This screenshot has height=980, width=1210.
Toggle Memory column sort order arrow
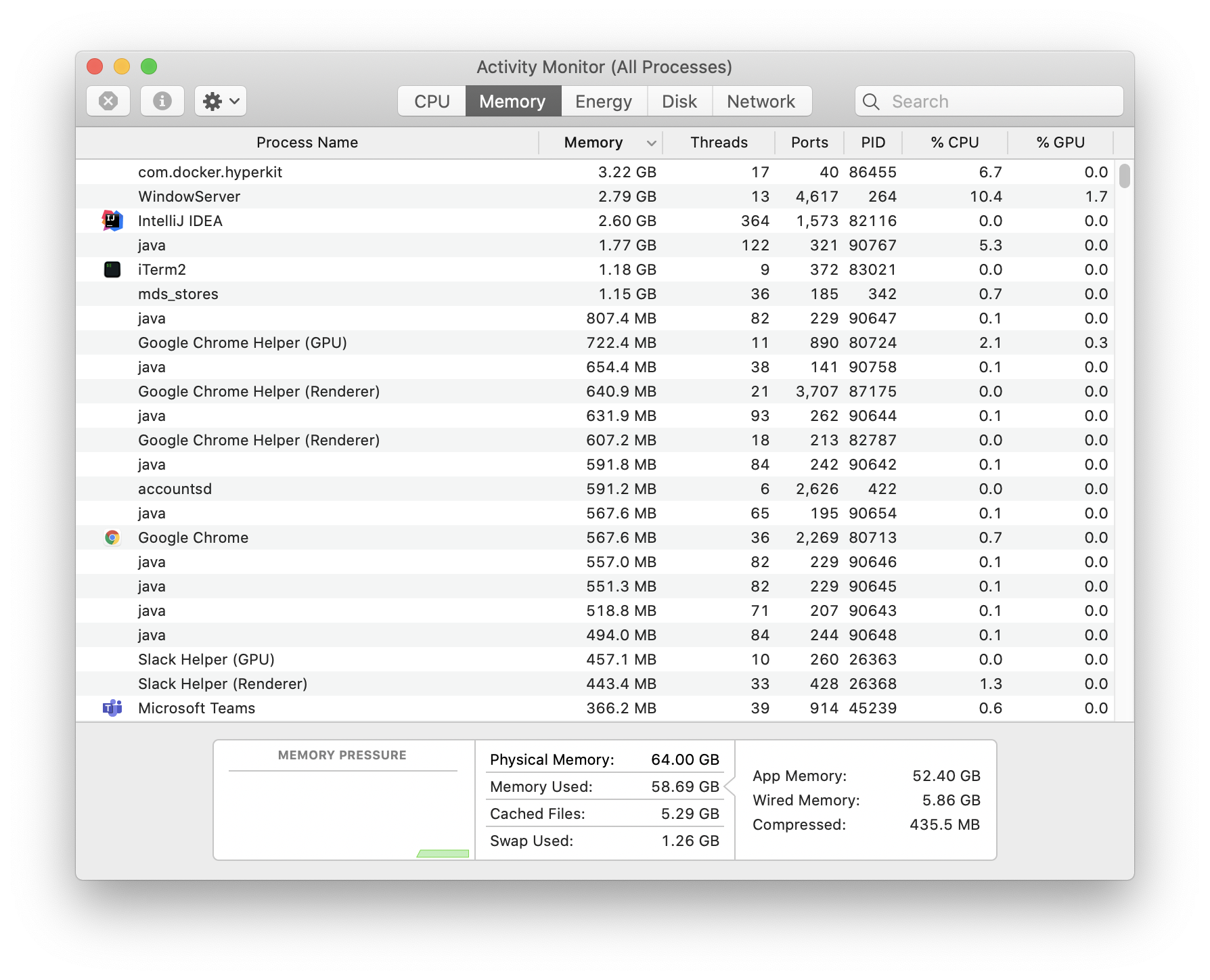point(651,143)
